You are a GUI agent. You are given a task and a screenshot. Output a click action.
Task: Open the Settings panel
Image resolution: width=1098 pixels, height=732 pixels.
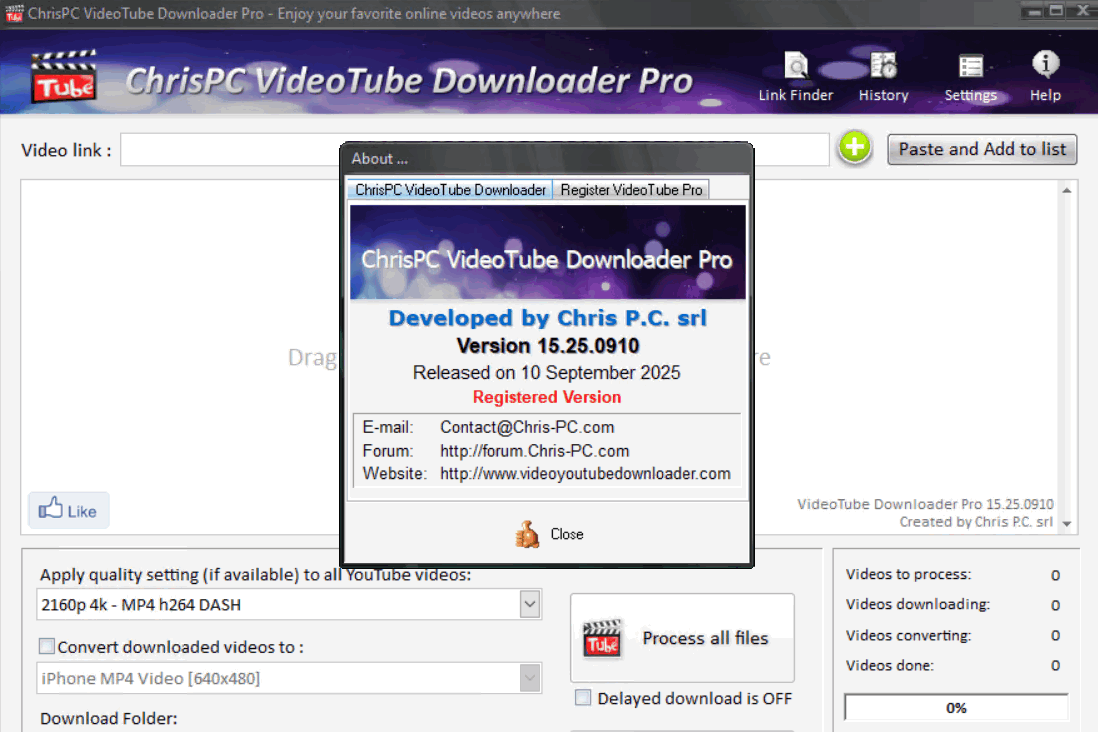(971, 77)
